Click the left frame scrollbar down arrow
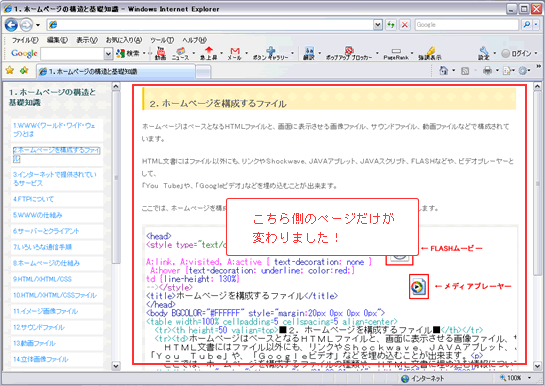This screenshot has height=386, width=545. [116, 366]
